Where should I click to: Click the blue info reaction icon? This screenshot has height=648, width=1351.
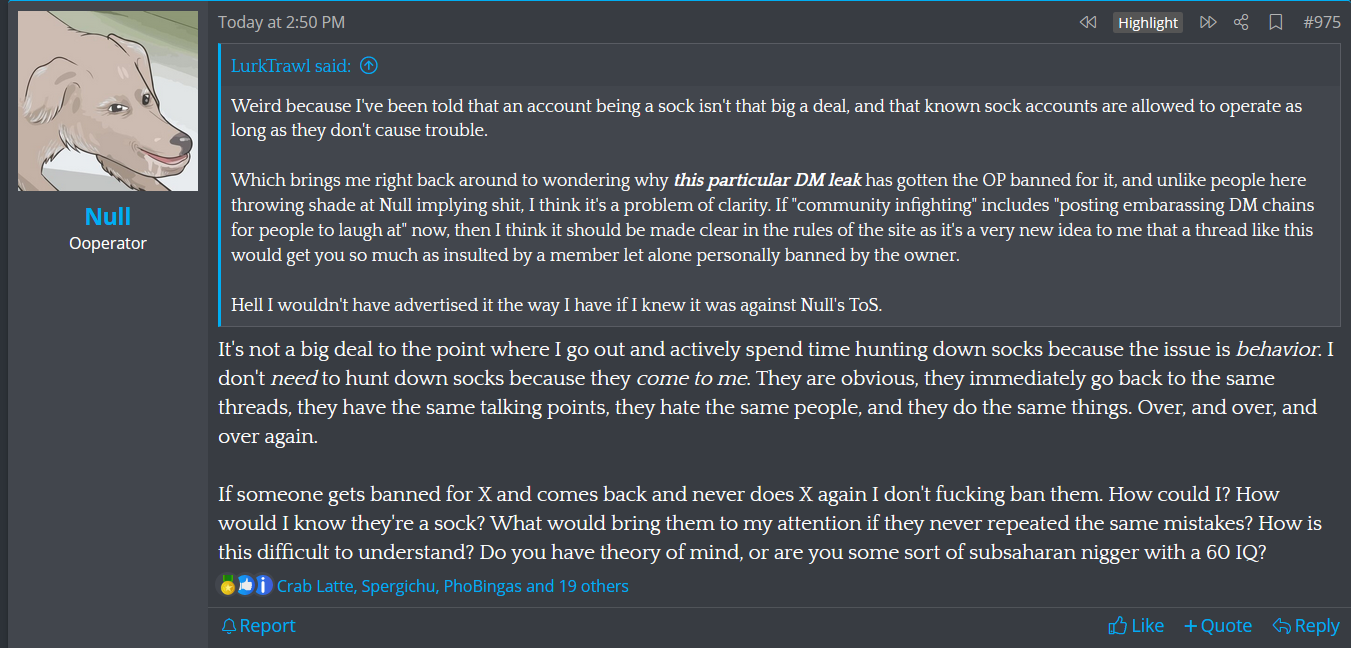click(x=263, y=585)
